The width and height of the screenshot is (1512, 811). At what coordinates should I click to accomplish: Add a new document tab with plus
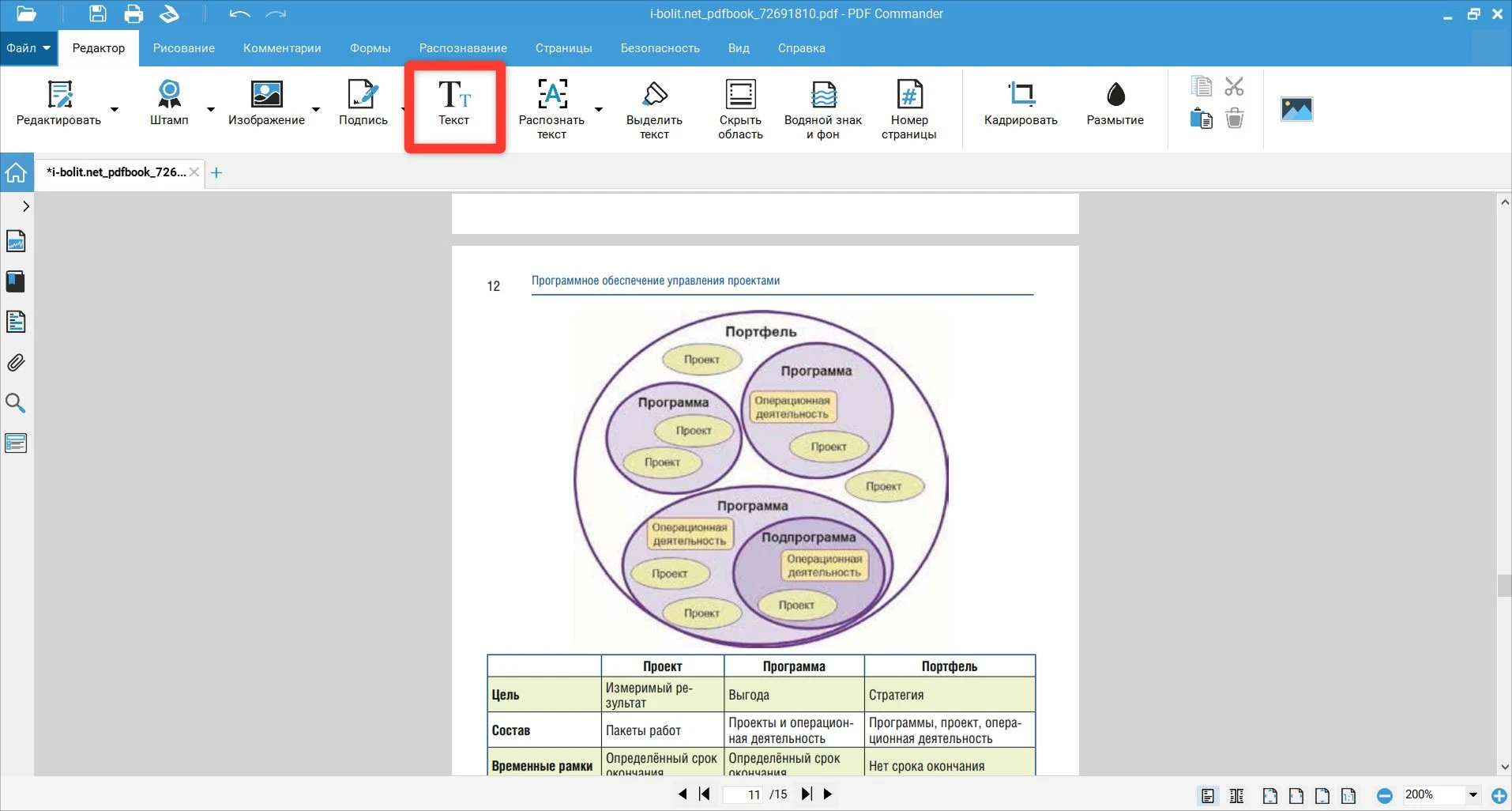pyautogui.click(x=216, y=172)
